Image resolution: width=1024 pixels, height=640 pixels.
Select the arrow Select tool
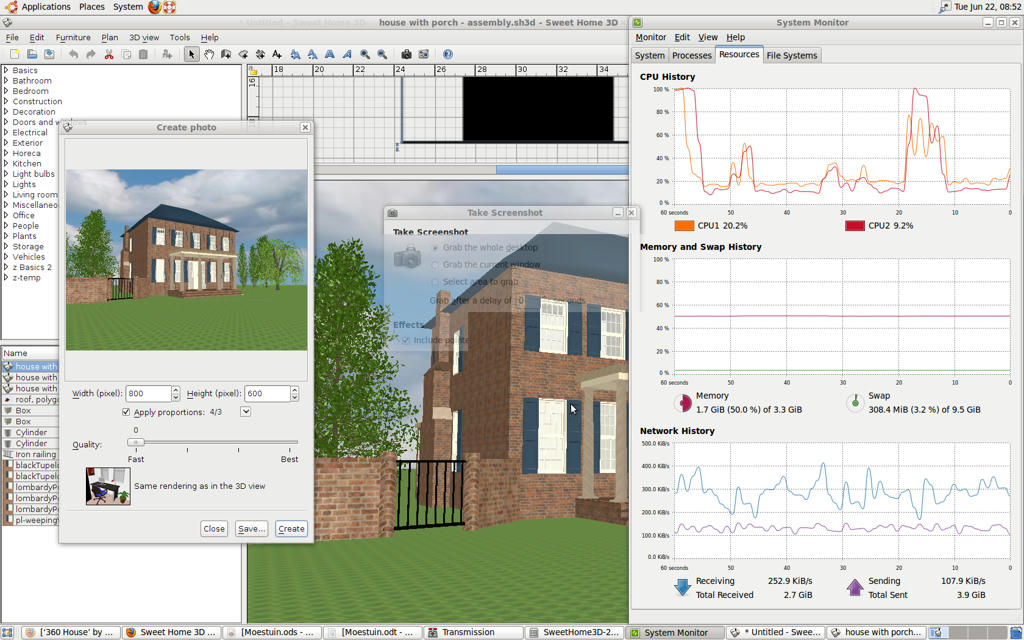(x=191, y=54)
